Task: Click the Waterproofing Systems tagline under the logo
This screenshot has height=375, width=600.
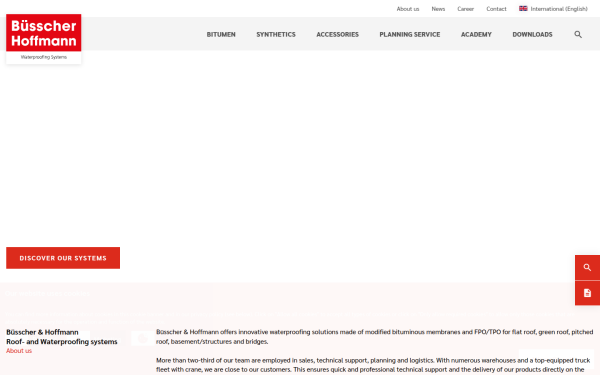Action: (x=44, y=57)
